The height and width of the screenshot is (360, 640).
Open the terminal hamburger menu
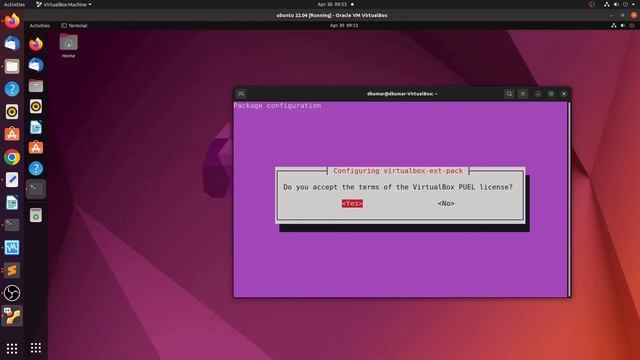pyautogui.click(x=523, y=94)
